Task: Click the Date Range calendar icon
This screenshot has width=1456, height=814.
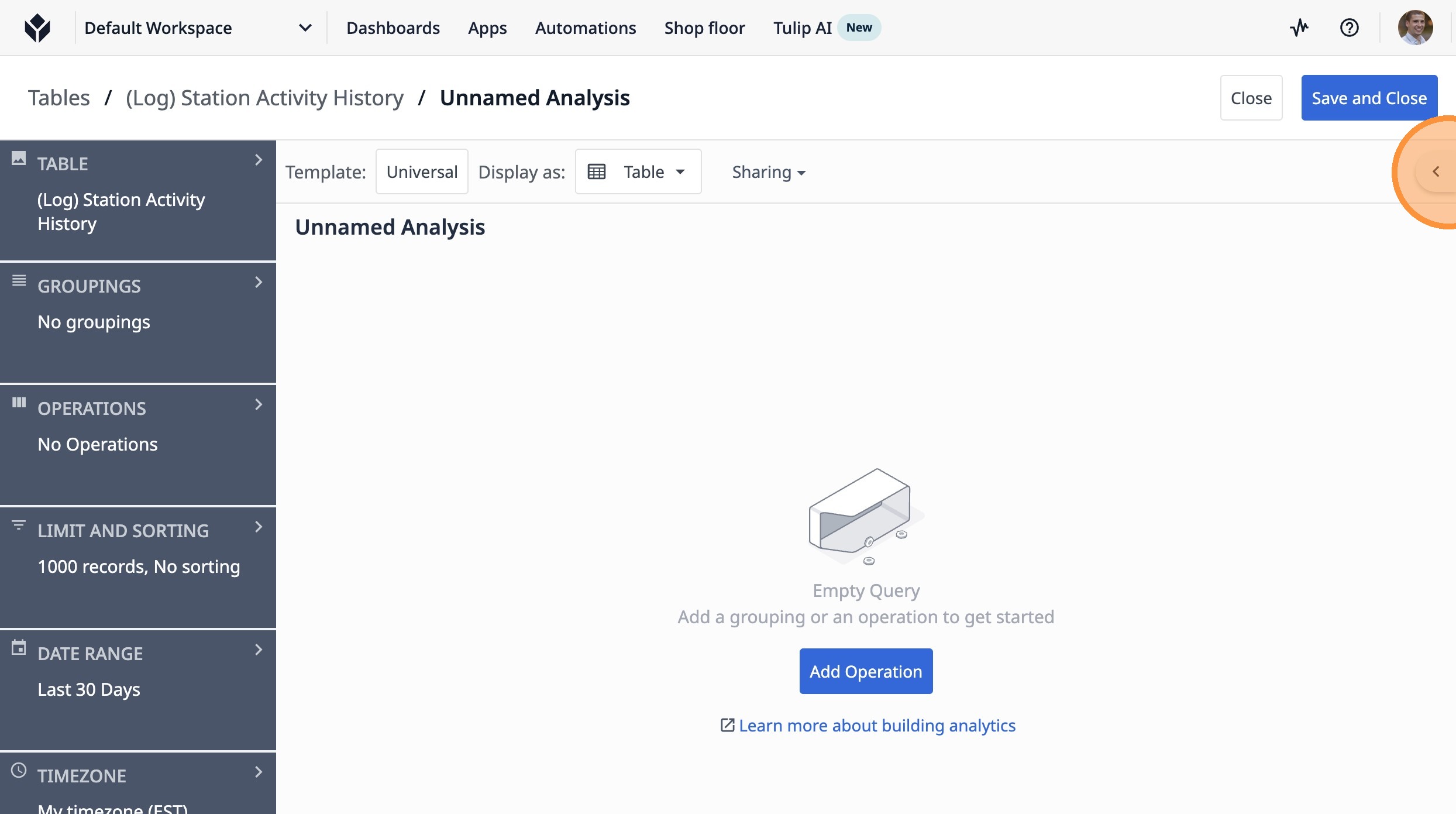Action: [x=19, y=648]
